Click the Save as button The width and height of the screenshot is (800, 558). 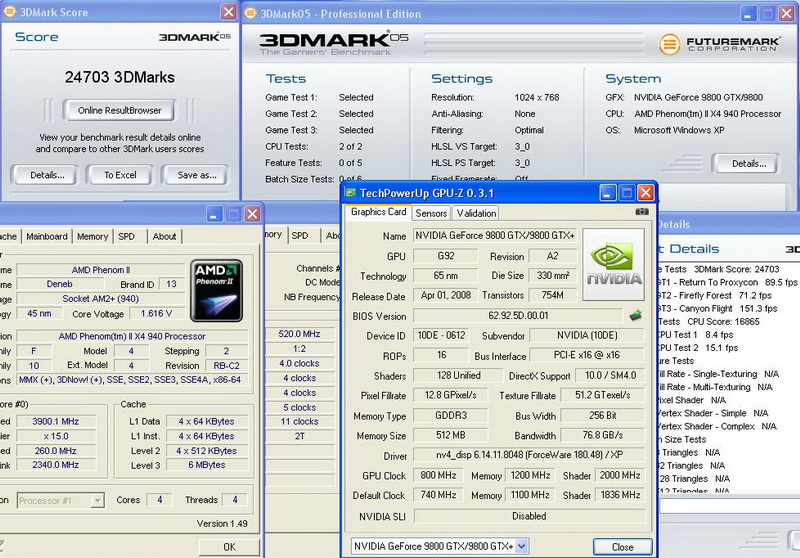coord(196,175)
